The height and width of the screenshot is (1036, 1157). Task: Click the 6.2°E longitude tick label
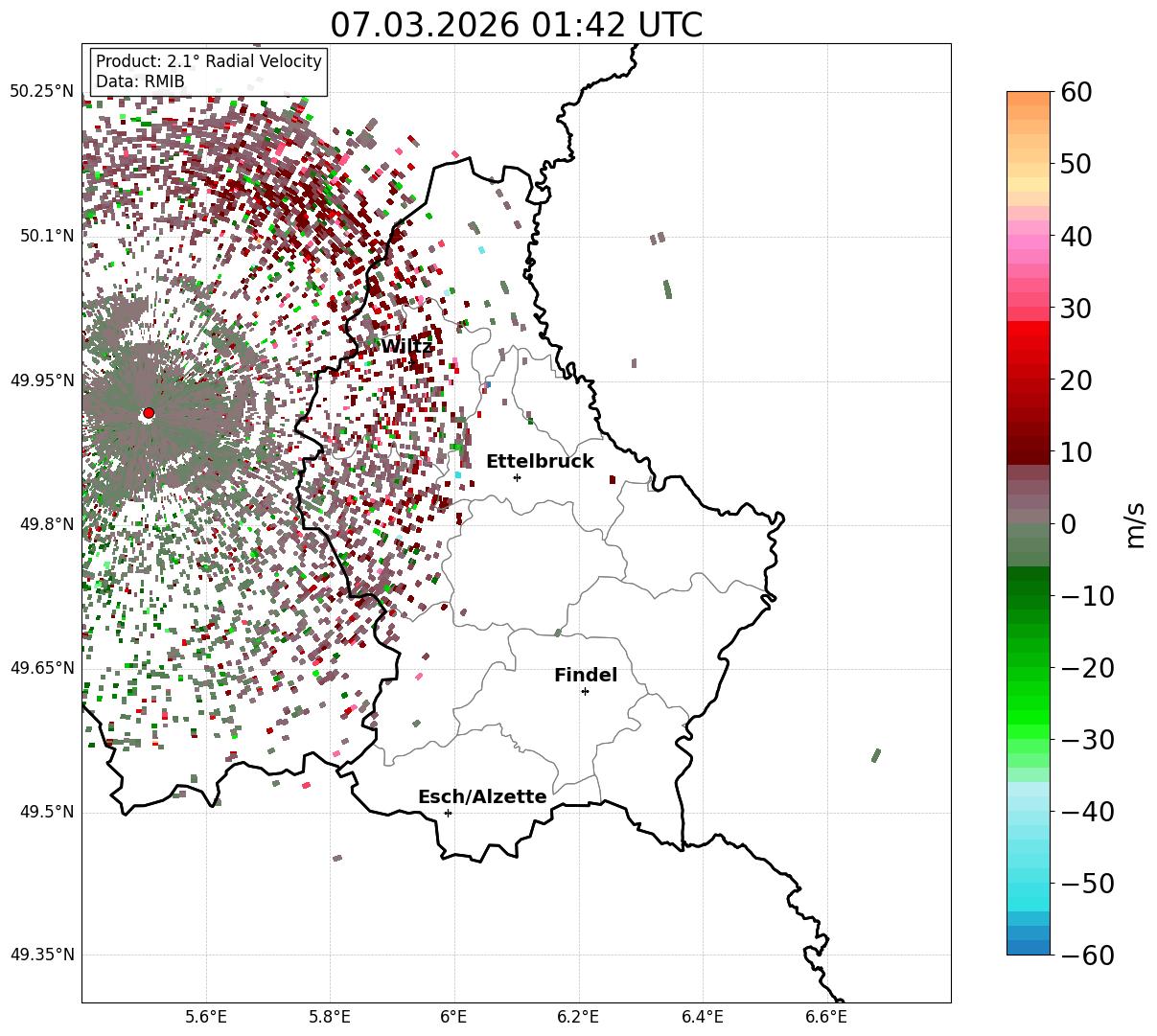click(578, 1016)
